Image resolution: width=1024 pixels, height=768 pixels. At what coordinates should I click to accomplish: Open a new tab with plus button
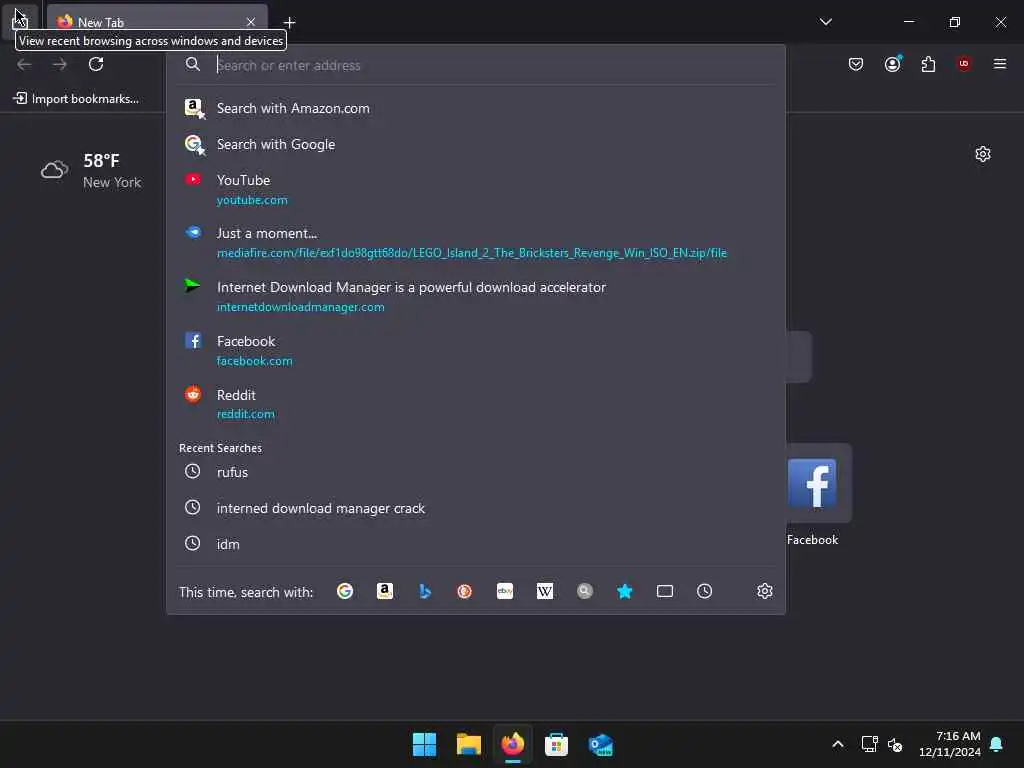click(289, 22)
